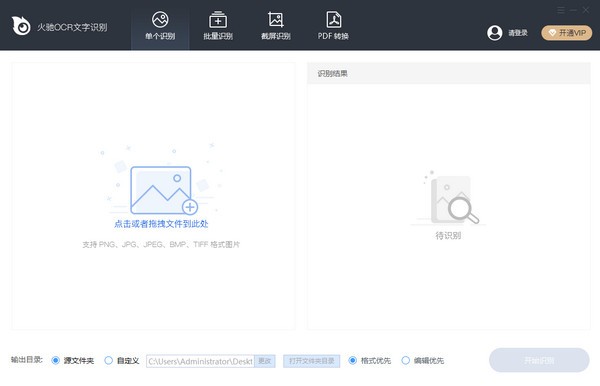
Task: Open the 截屏识别 tab
Action: [276, 25]
